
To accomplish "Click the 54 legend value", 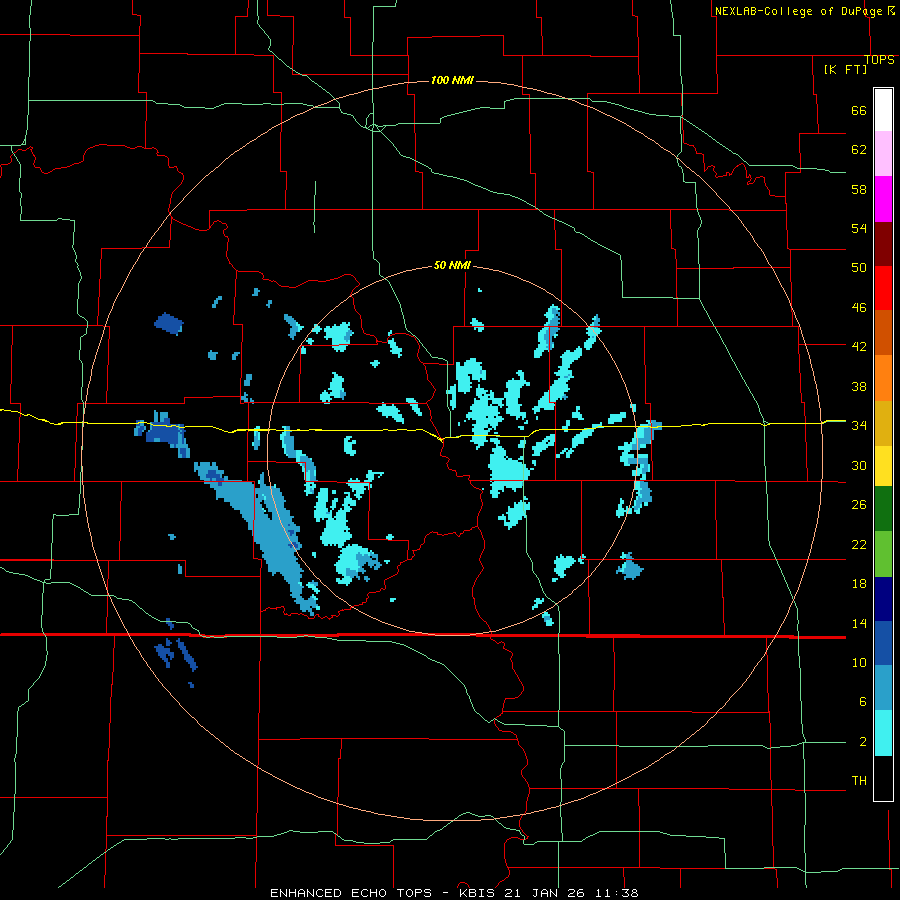I will pos(859,228).
